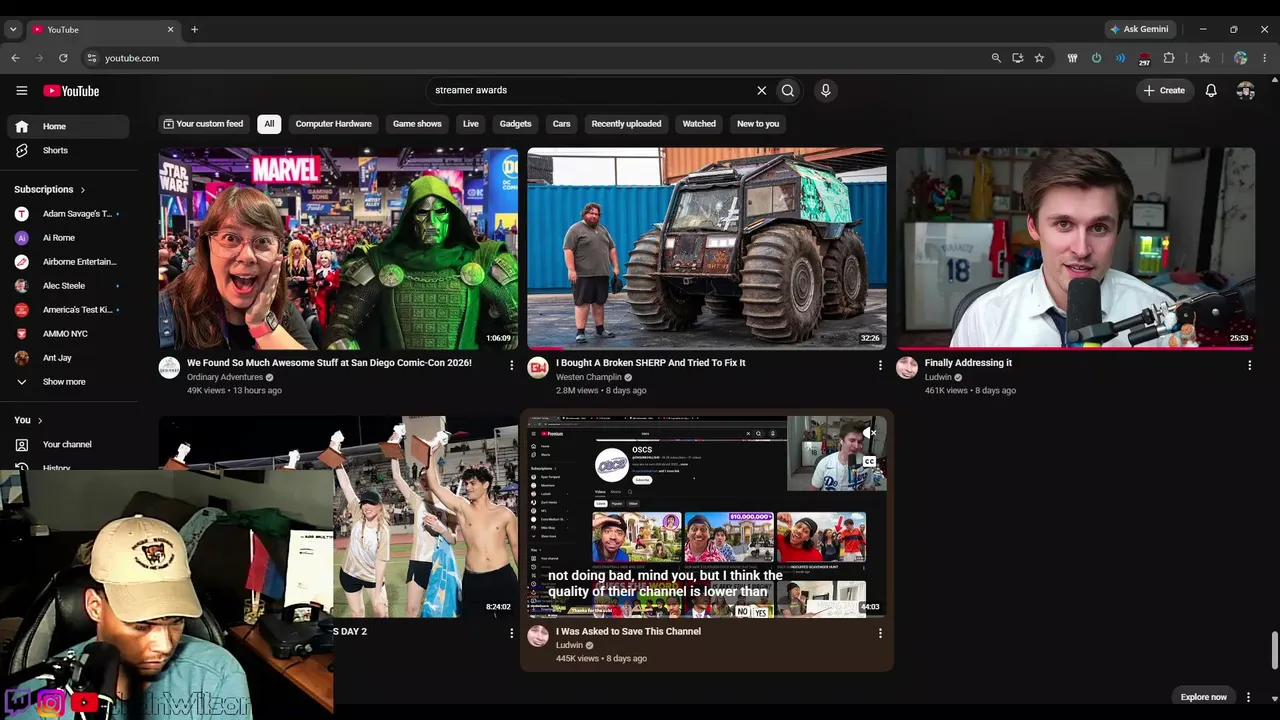Select the Computer Hardware chip
This screenshot has height=720, width=1280.
click(x=334, y=124)
